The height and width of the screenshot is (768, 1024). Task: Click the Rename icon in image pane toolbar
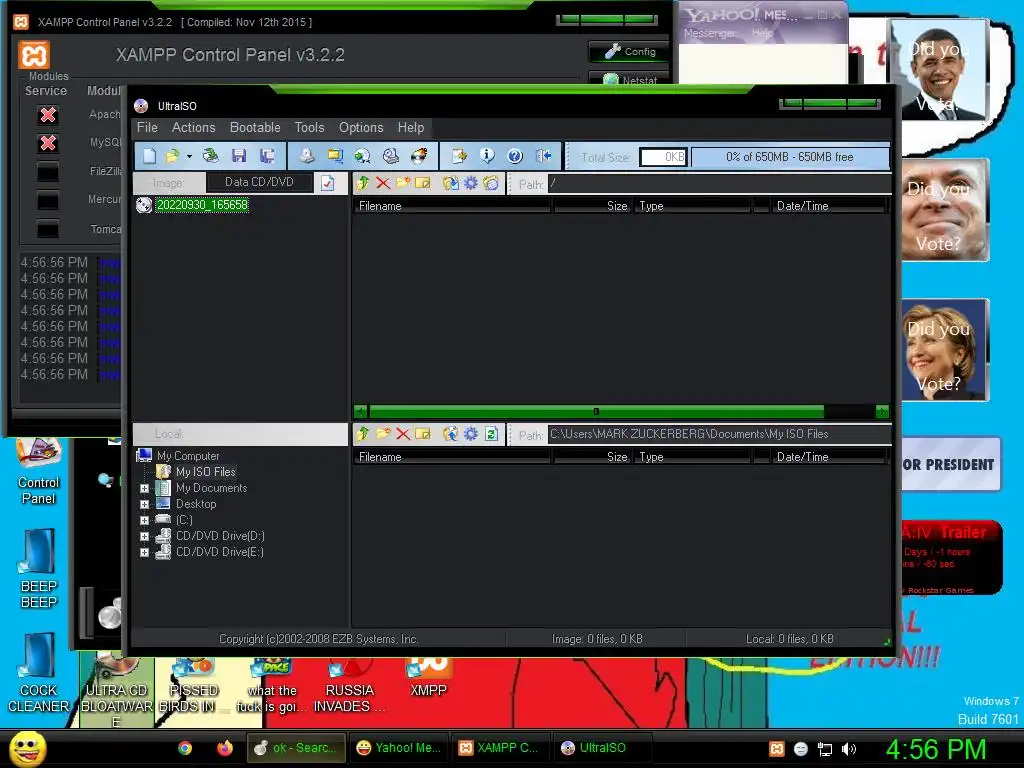(423, 184)
